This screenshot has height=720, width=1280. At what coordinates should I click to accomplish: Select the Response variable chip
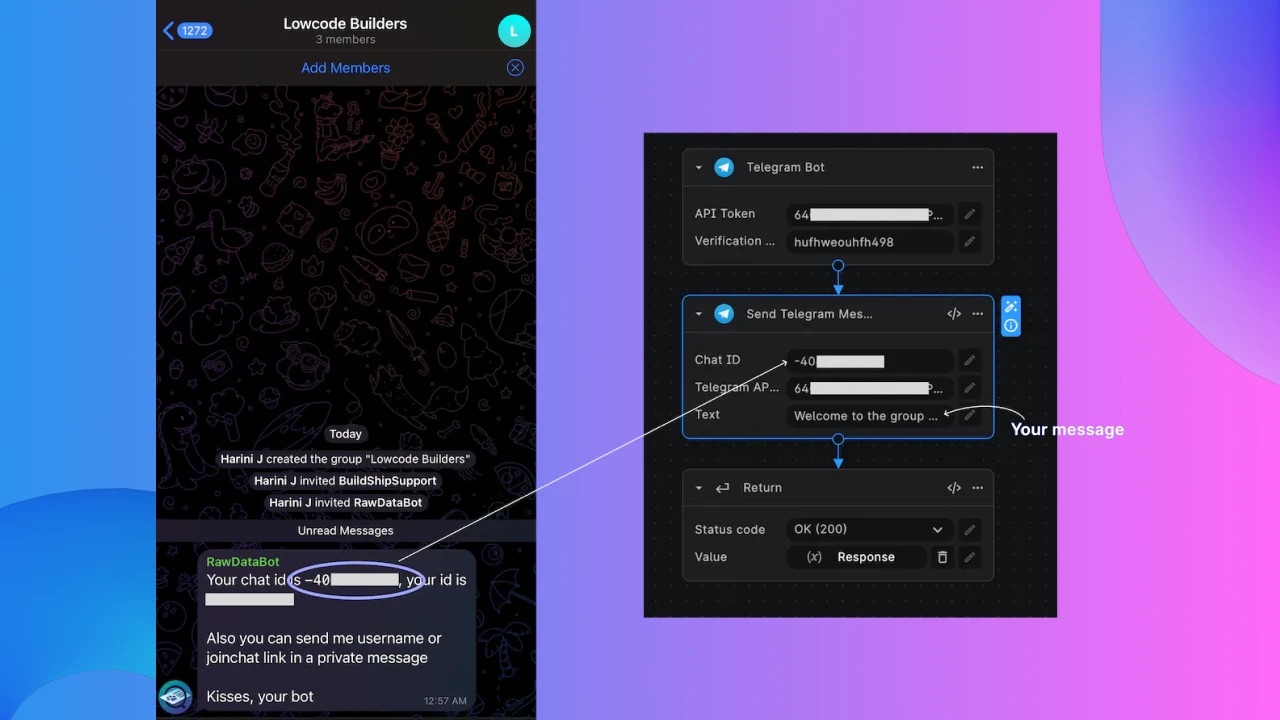click(856, 557)
